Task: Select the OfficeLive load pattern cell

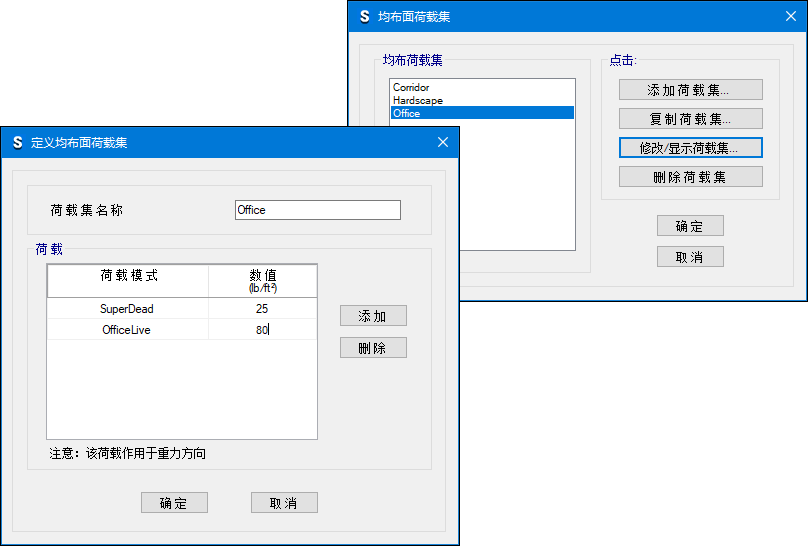Action: (x=127, y=330)
